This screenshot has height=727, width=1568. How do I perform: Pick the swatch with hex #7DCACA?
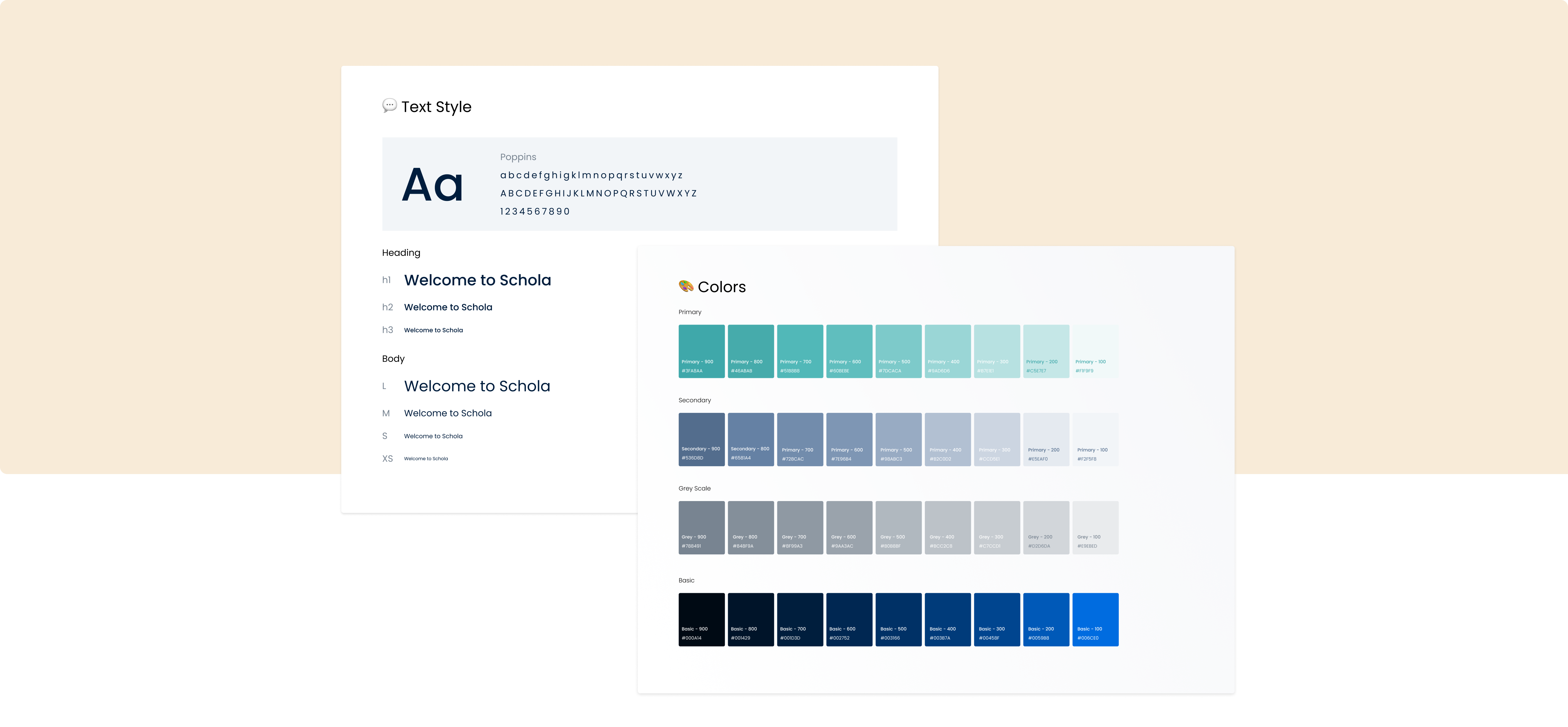(898, 351)
